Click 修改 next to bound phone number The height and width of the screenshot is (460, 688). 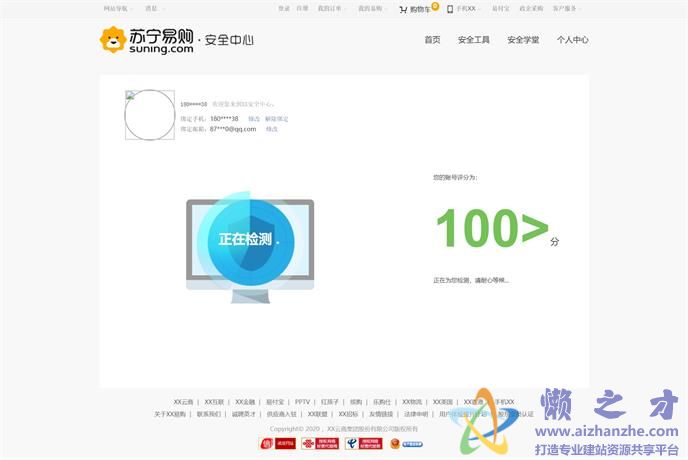point(254,119)
